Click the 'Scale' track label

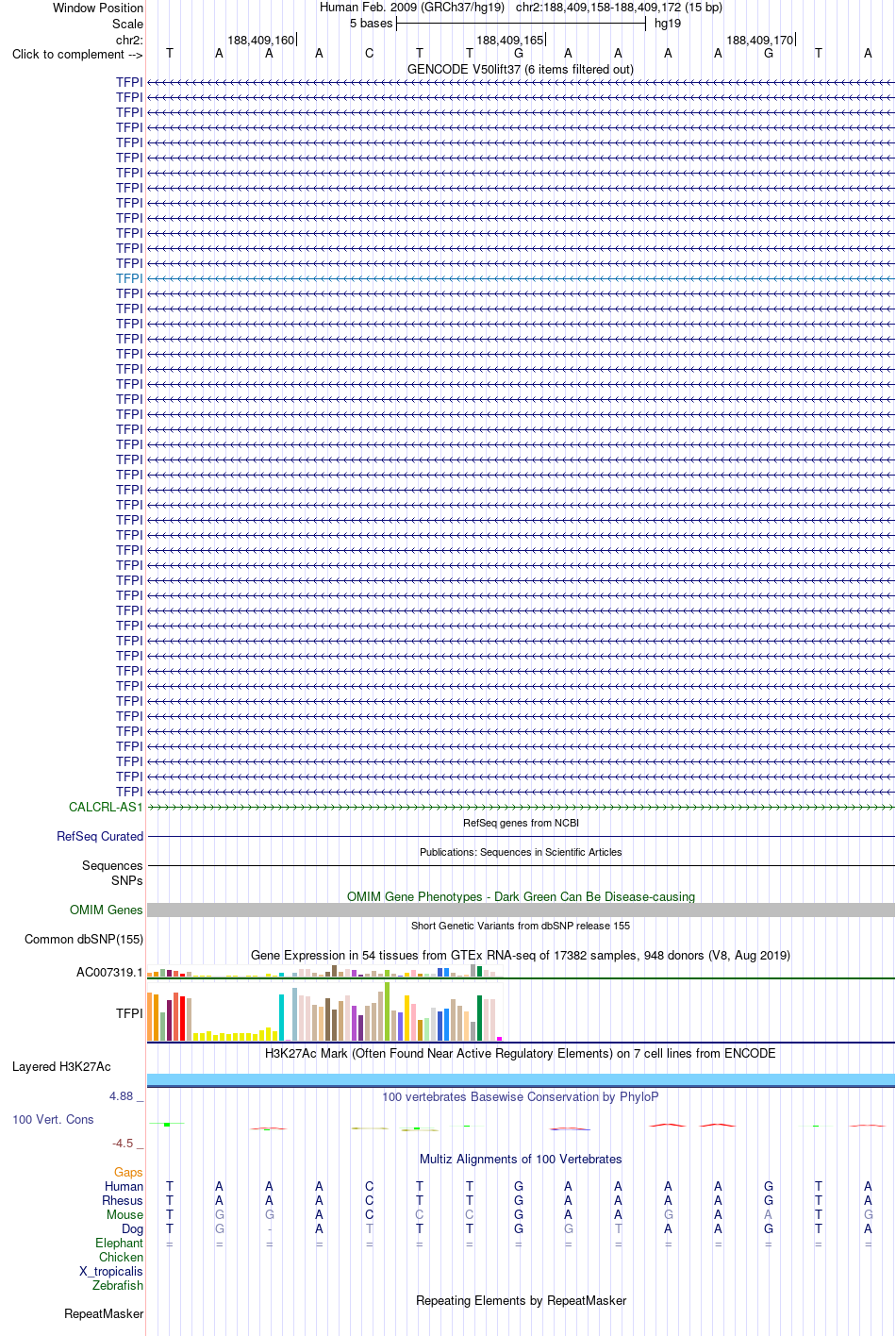click(127, 24)
